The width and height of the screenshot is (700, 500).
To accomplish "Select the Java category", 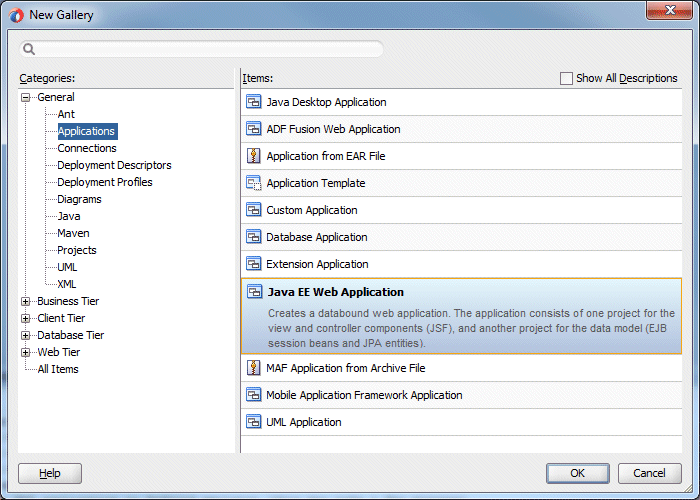I will pos(69,216).
